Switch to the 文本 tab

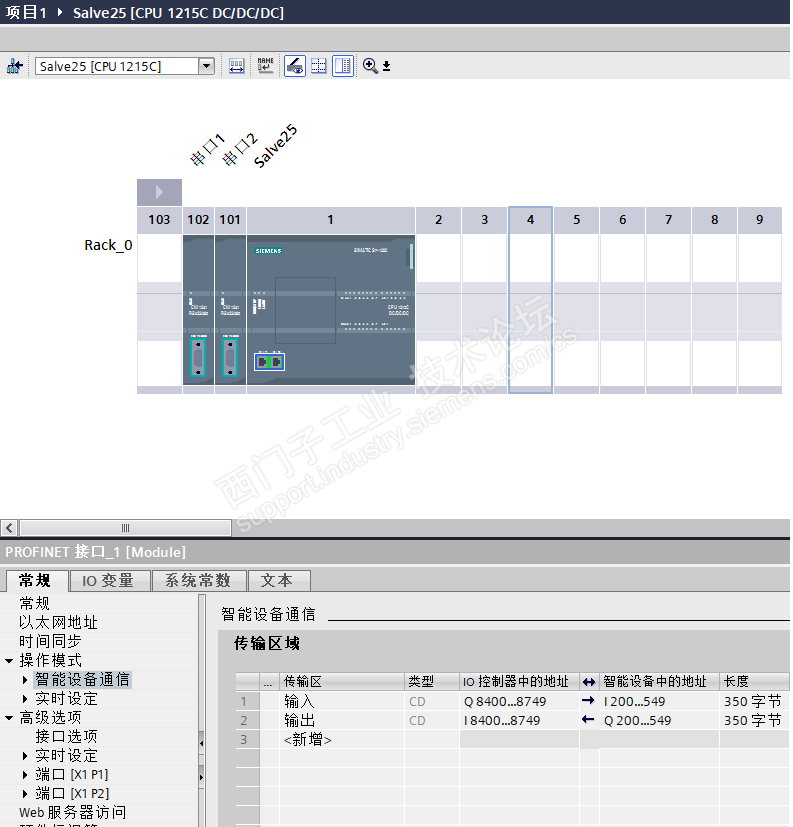277,581
